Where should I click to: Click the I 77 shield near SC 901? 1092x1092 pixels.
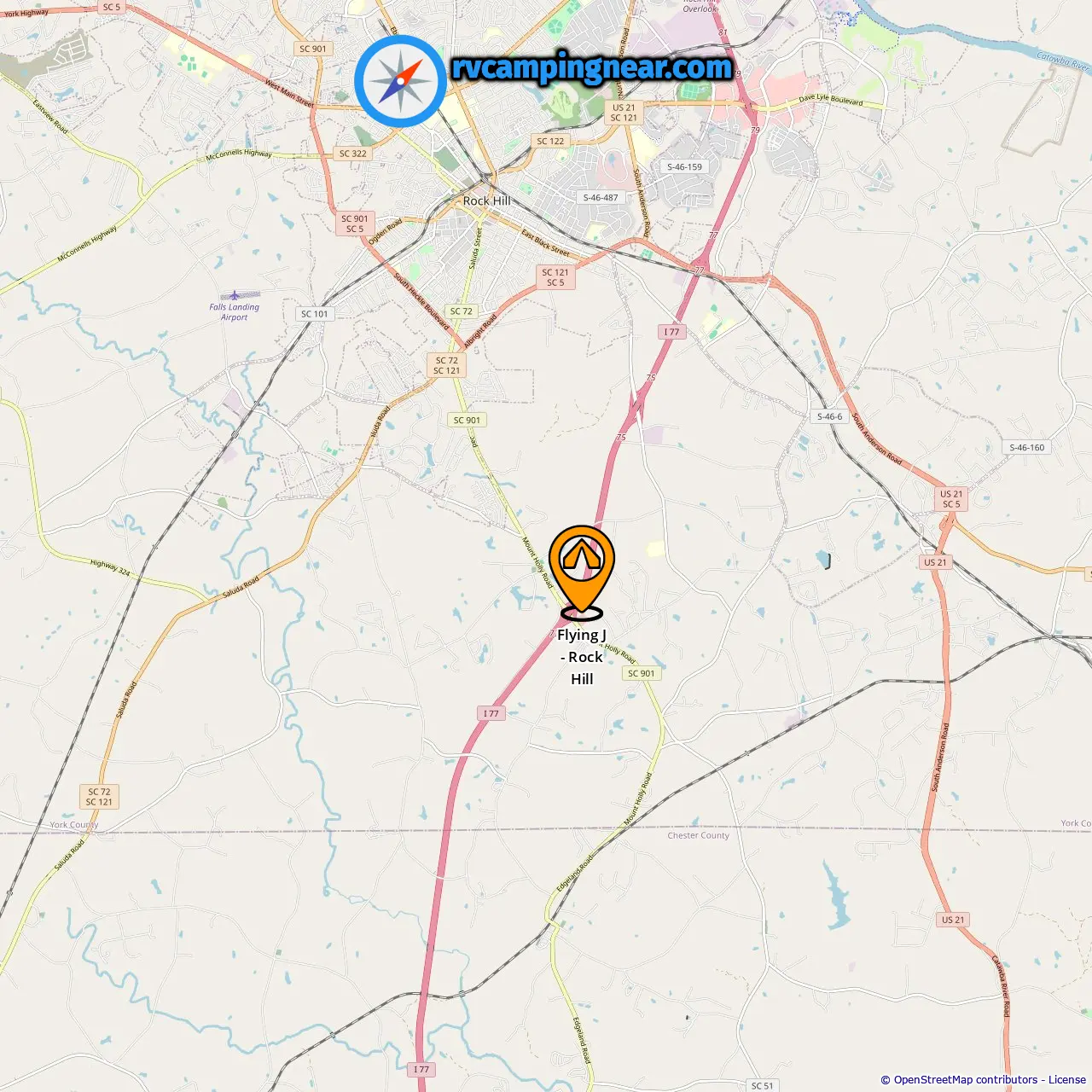tap(491, 713)
